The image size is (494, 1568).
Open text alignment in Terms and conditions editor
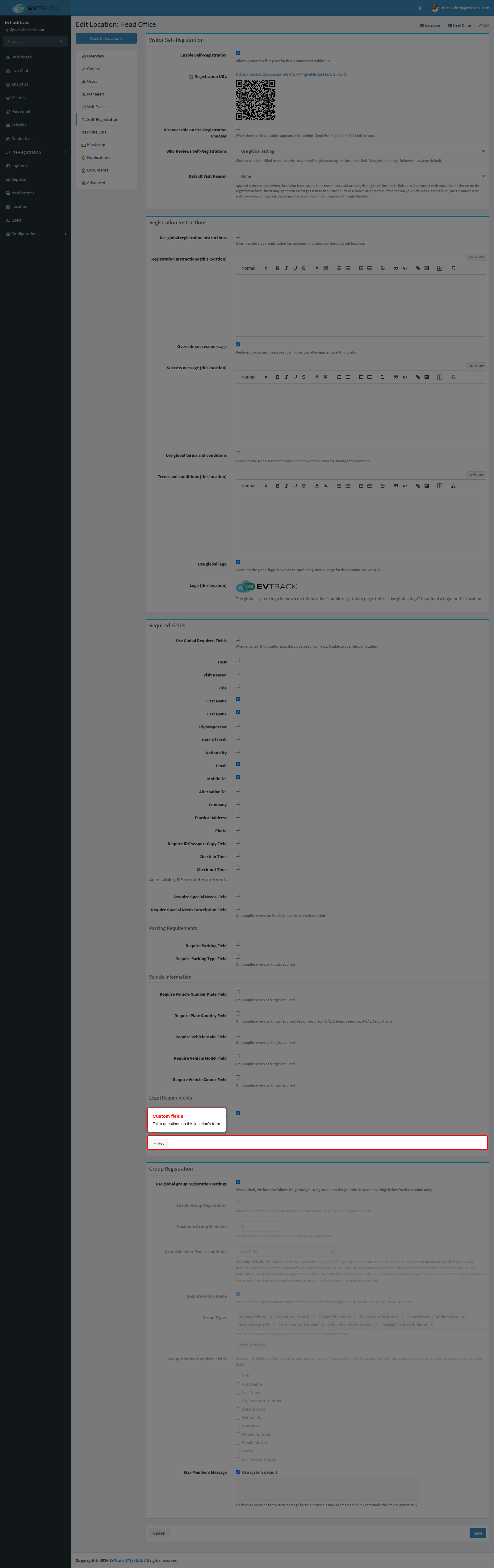(x=383, y=486)
